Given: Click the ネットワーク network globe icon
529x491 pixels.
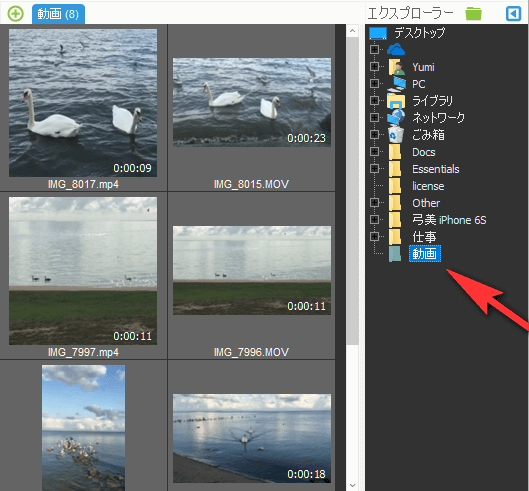Looking at the screenshot, I should click(396, 117).
